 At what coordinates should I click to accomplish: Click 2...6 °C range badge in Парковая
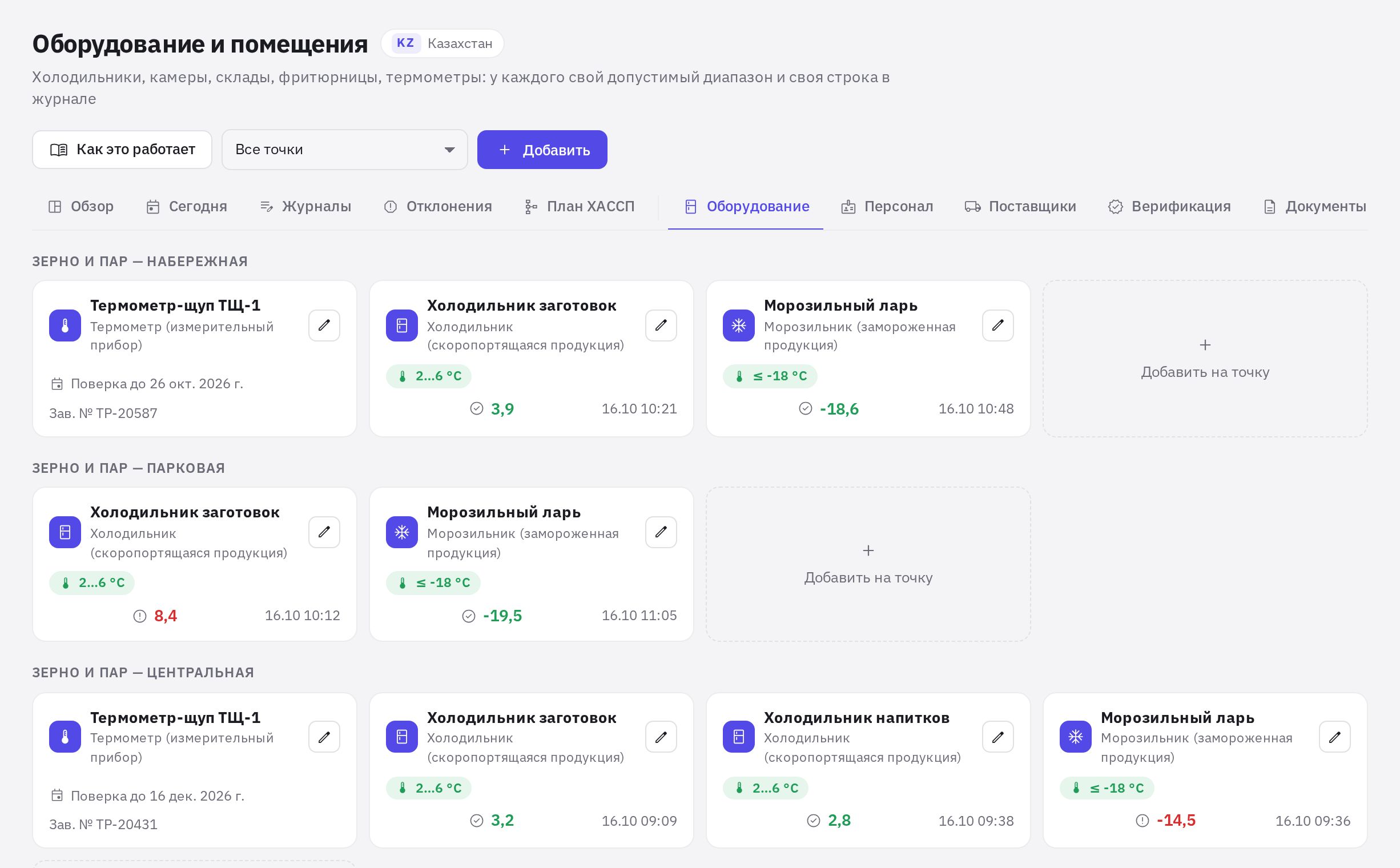(92, 582)
